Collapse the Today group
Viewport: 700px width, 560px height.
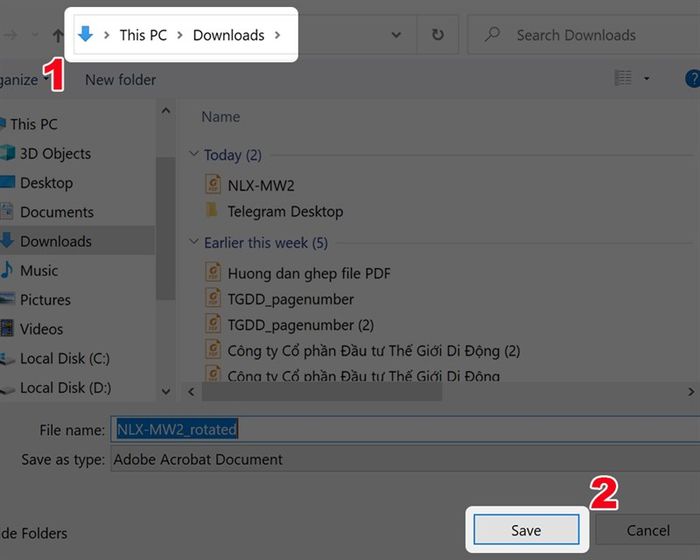(x=194, y=155)
